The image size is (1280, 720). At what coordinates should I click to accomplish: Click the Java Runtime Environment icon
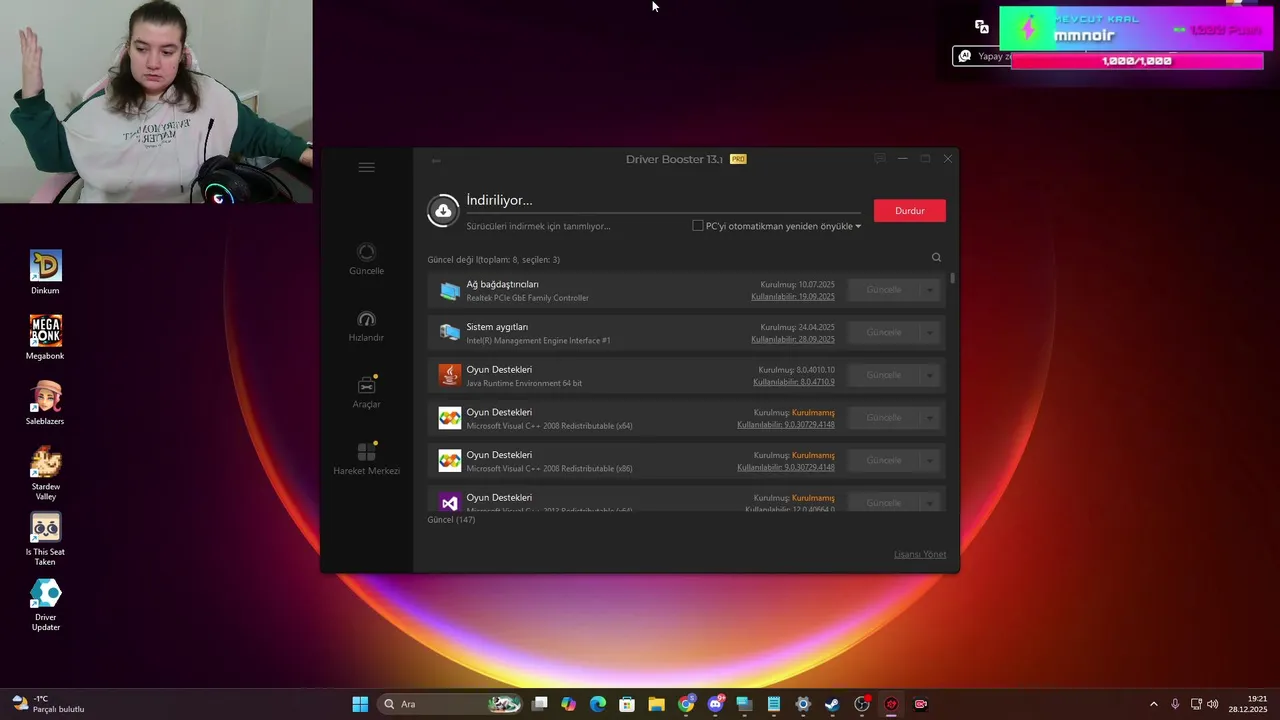(x=450, y=375)
